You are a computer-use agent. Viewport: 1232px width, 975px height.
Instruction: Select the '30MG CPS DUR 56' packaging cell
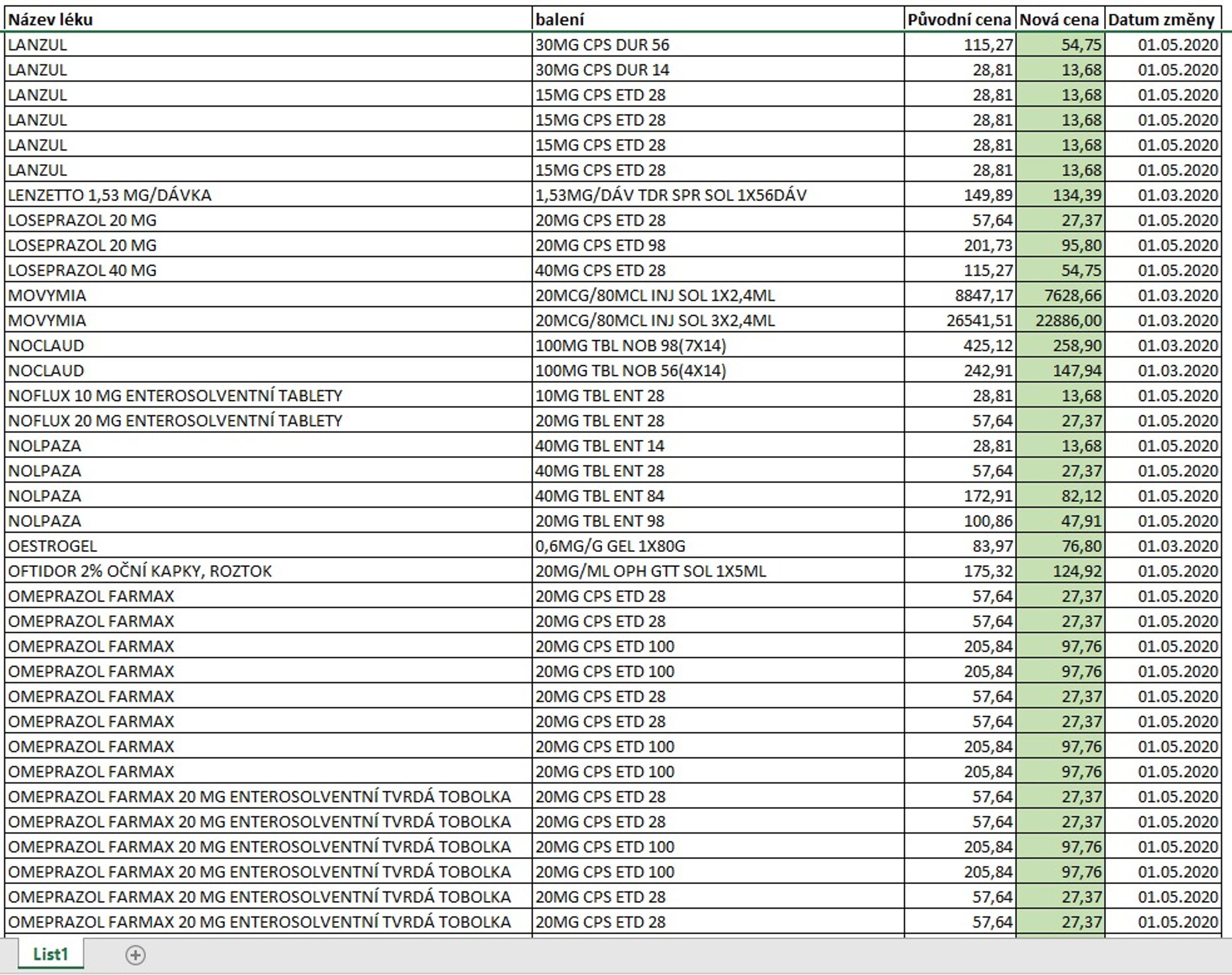tap(718, 45)
